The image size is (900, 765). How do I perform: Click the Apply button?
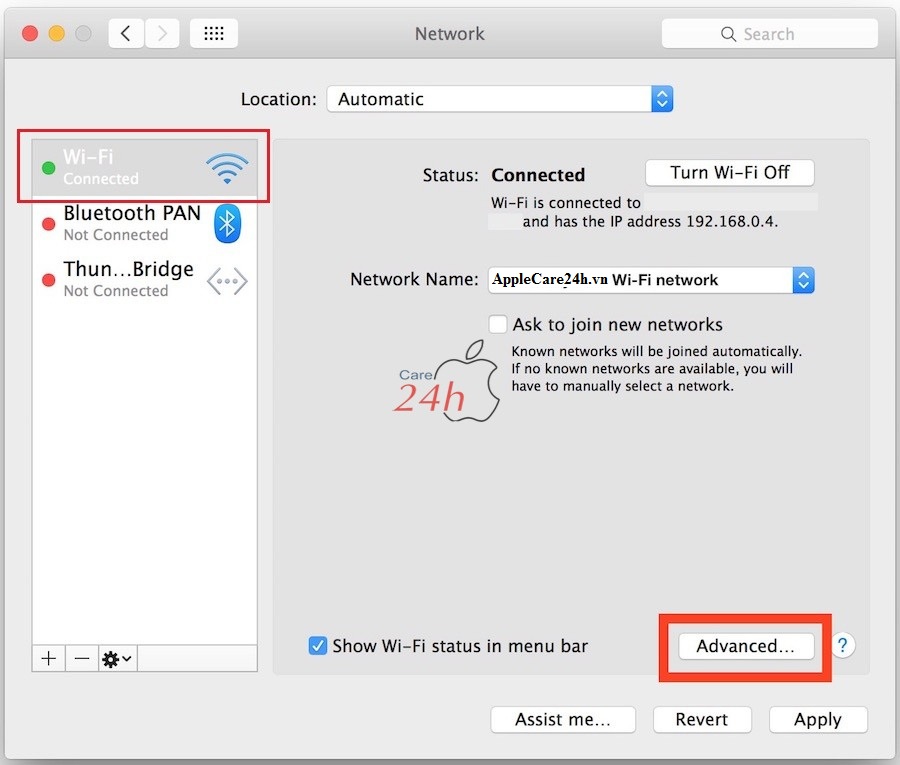[818, 720]
